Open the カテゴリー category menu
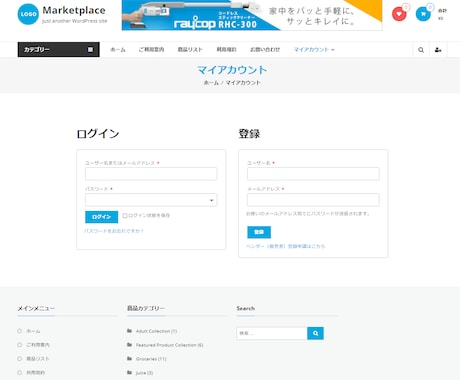Image resolution: width=460 pixels, height=380 pixels. (58, 49)
